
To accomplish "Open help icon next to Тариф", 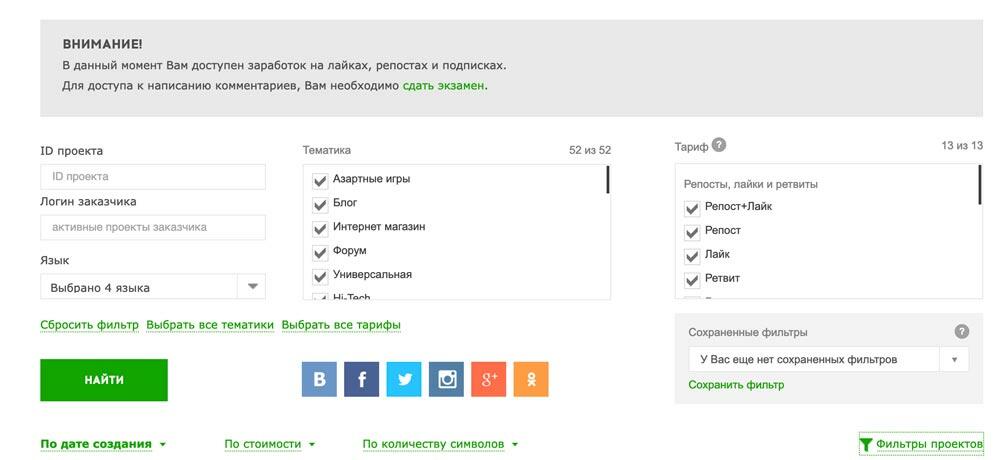I will 719,145.
